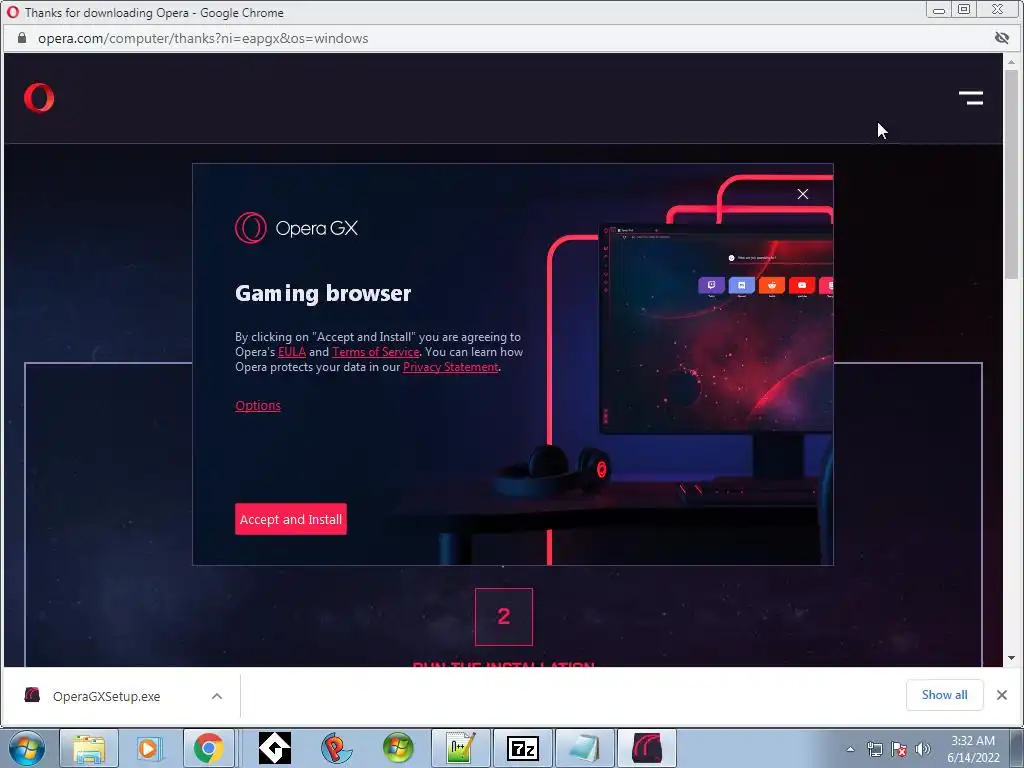This screenshot has height=768, width=1024.
Task: Open the Terms of Service link
Action: tap(376, 352)
